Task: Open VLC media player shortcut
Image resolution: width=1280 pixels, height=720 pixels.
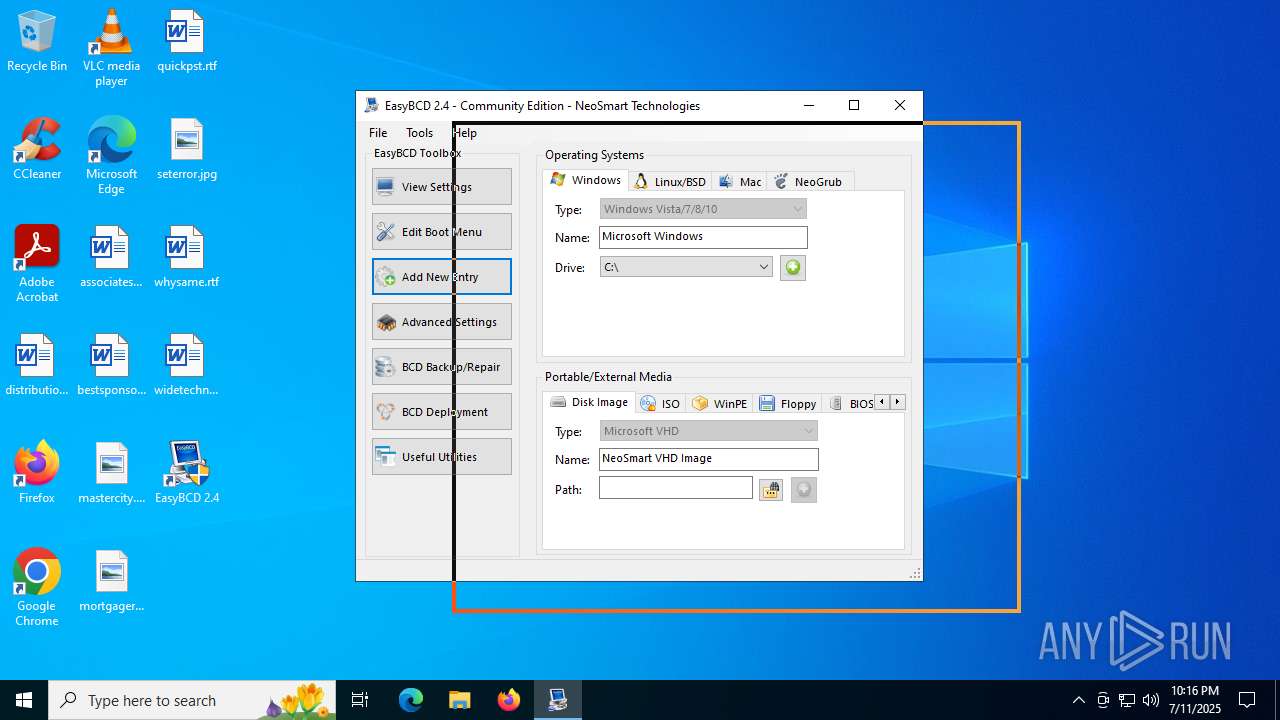Action: [111, 48]
